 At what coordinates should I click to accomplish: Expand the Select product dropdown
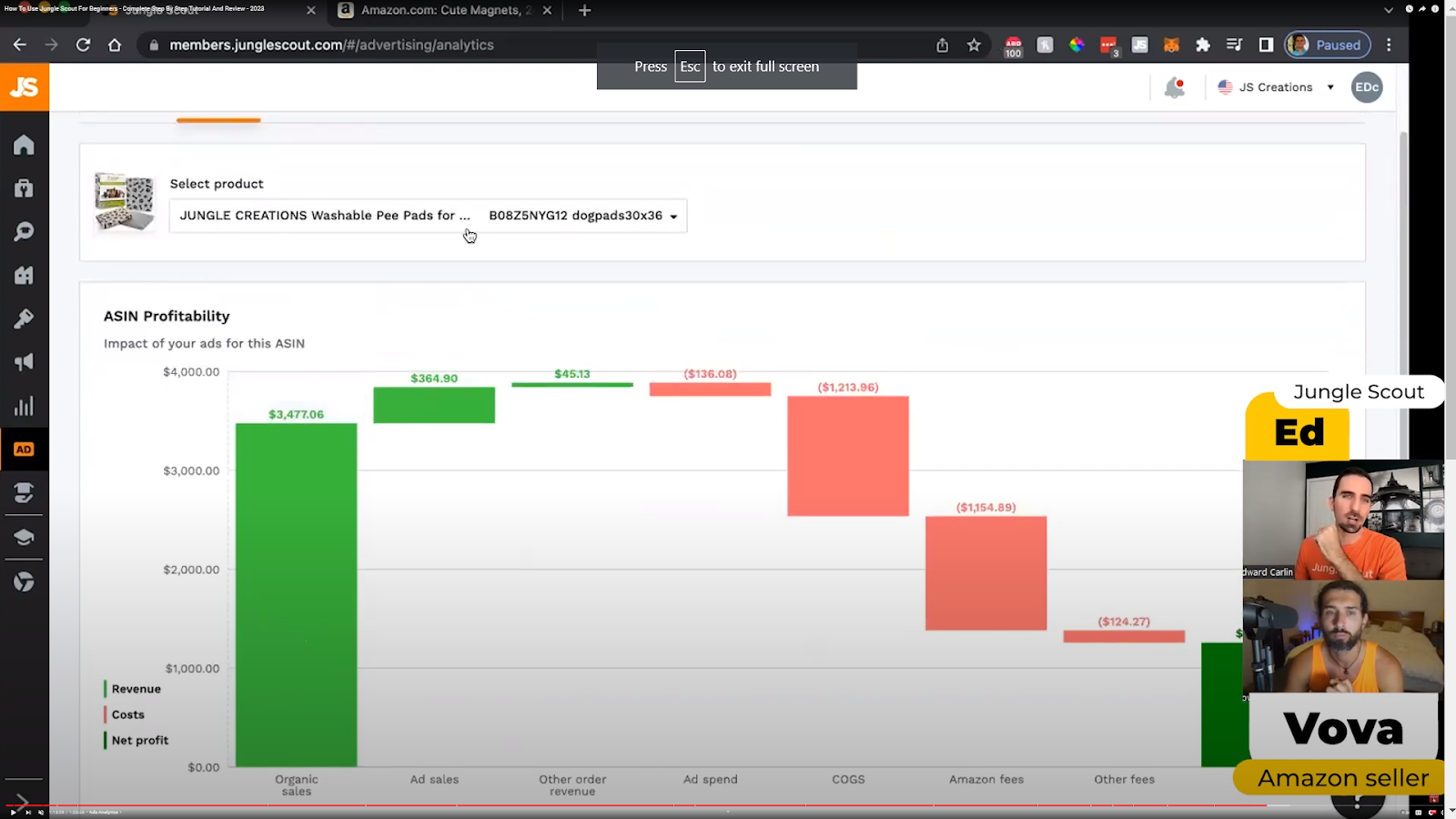(428, 216)
